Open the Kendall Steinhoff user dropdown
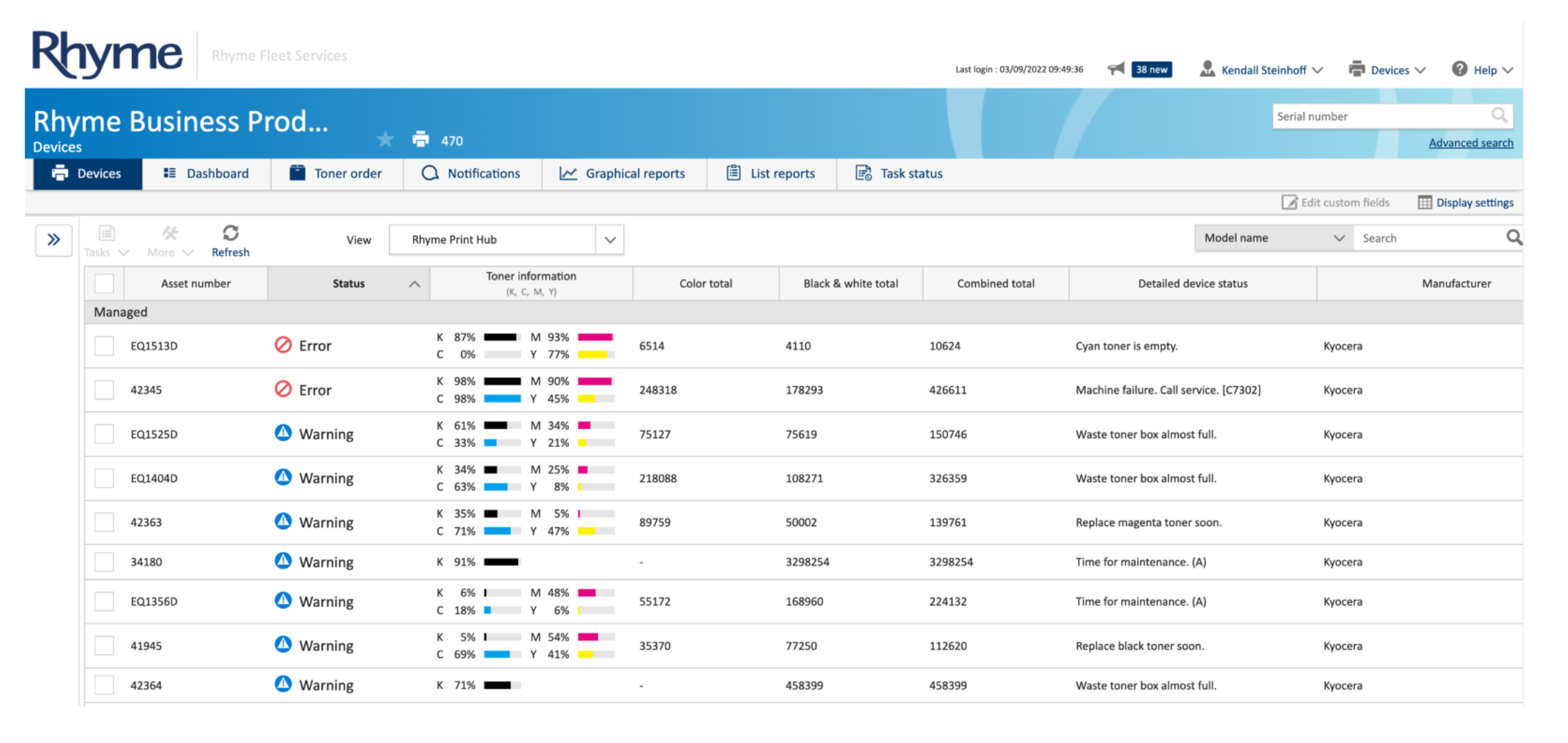The height and width of the screenshot is (743, 1568). point(1263,70)
